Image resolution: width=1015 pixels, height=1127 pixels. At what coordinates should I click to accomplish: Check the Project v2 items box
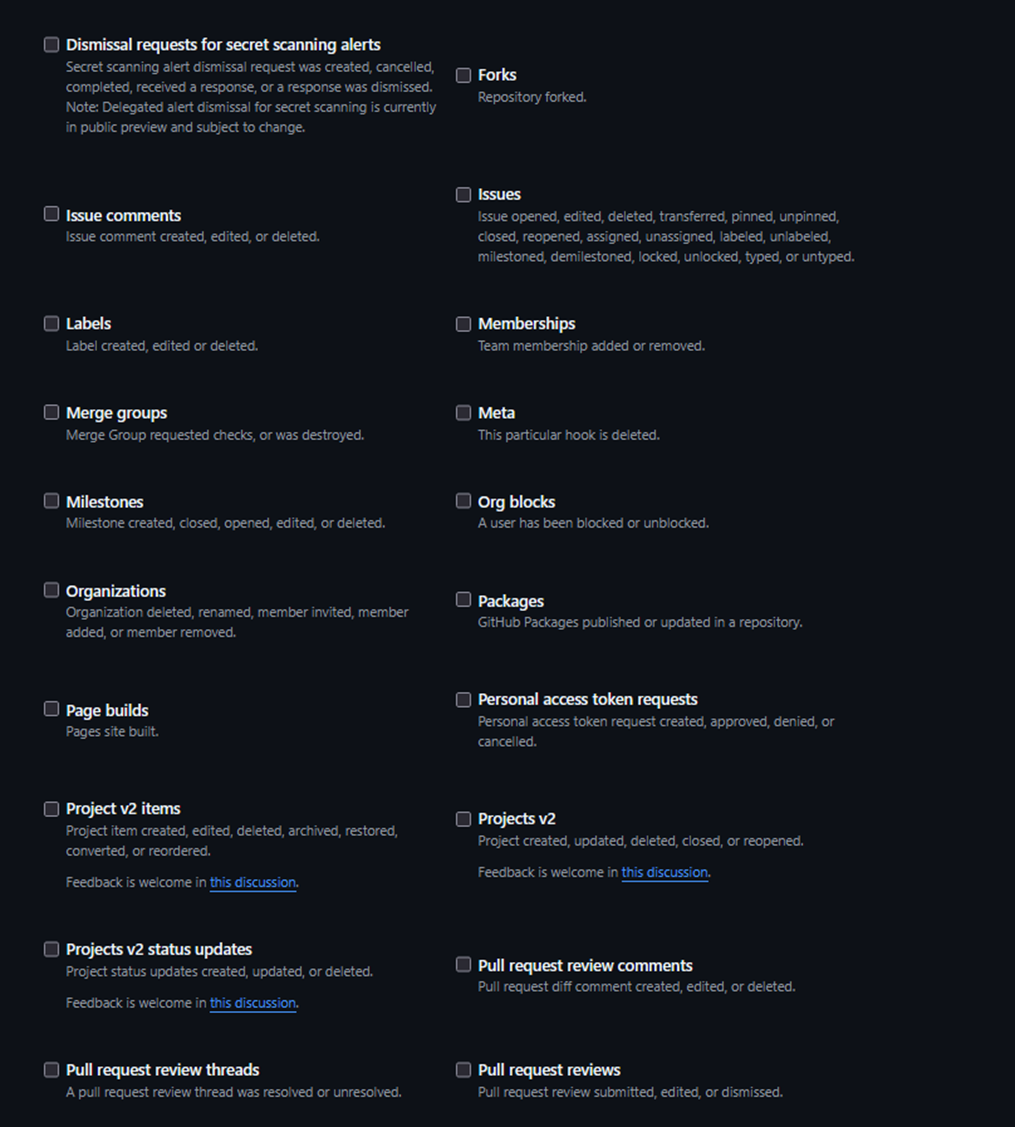click(x=51, y=809)
